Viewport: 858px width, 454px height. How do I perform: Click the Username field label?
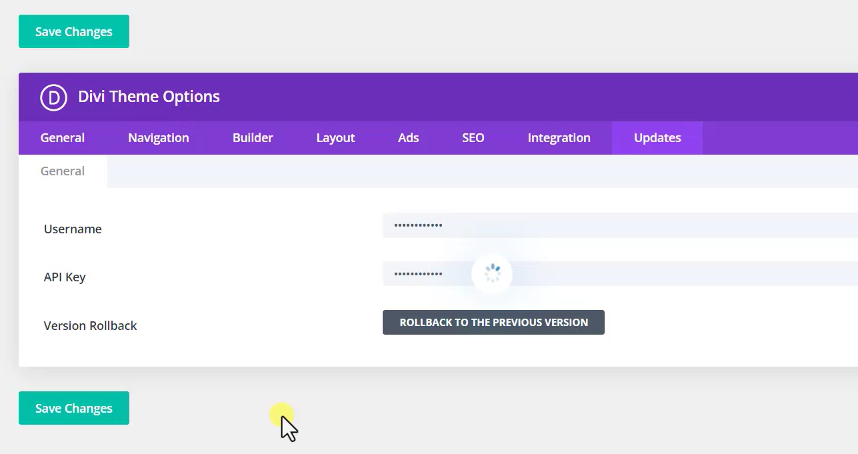(x=73, y=229)
